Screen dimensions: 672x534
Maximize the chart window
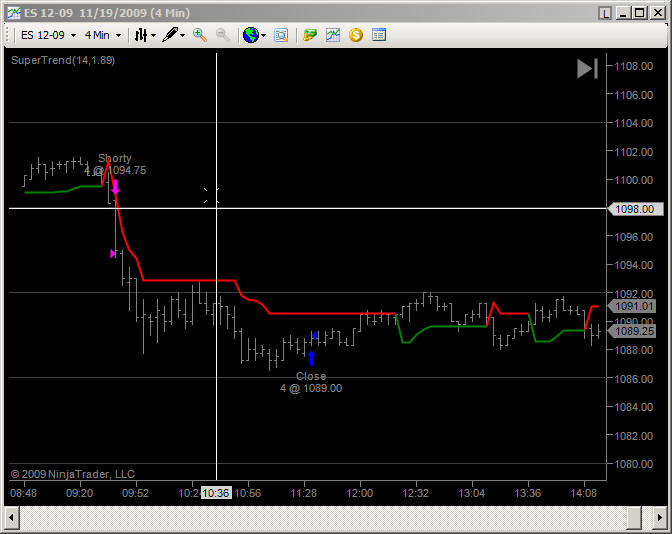[x=639, y=13]
